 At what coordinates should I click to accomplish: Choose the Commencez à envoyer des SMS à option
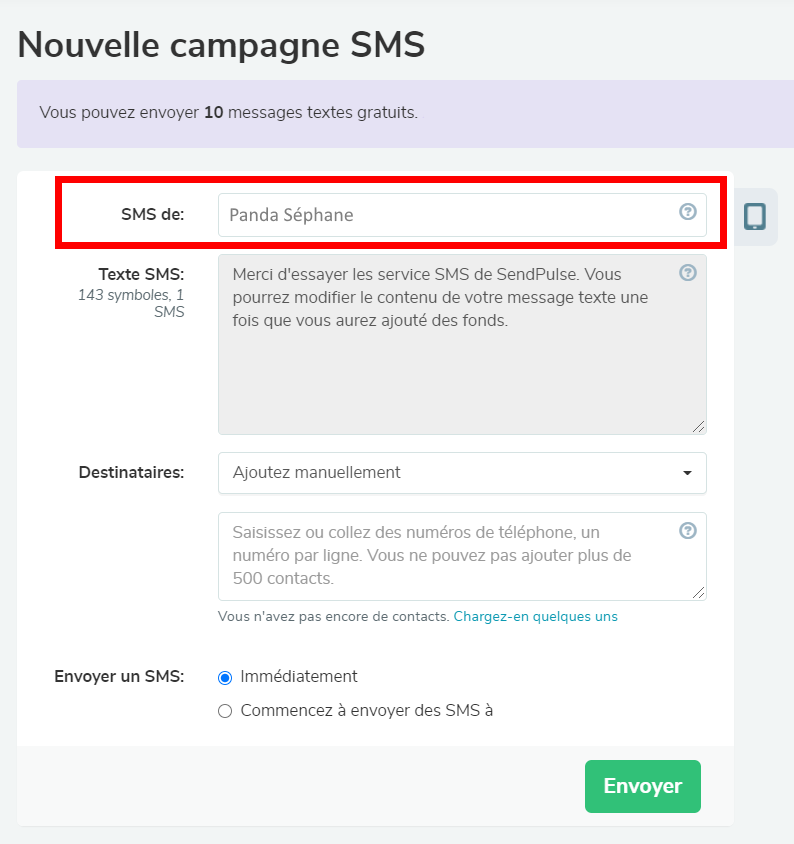coord(225,711)
